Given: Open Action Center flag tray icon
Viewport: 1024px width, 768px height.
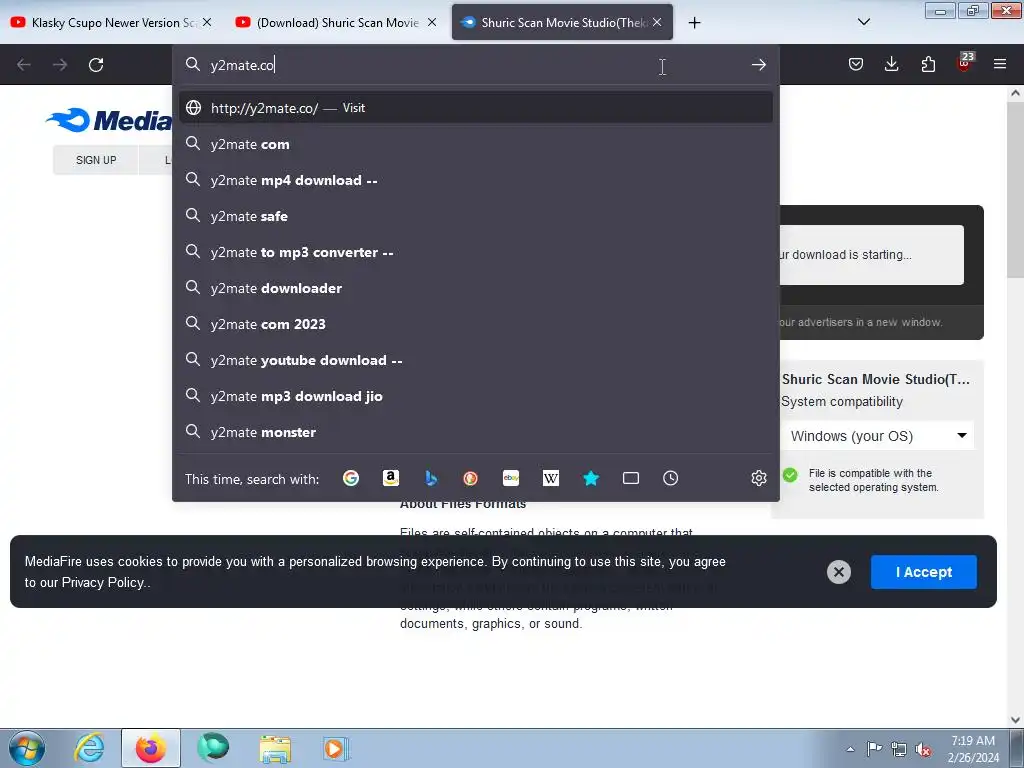Looking at the screenshot, I should point(874,749).
